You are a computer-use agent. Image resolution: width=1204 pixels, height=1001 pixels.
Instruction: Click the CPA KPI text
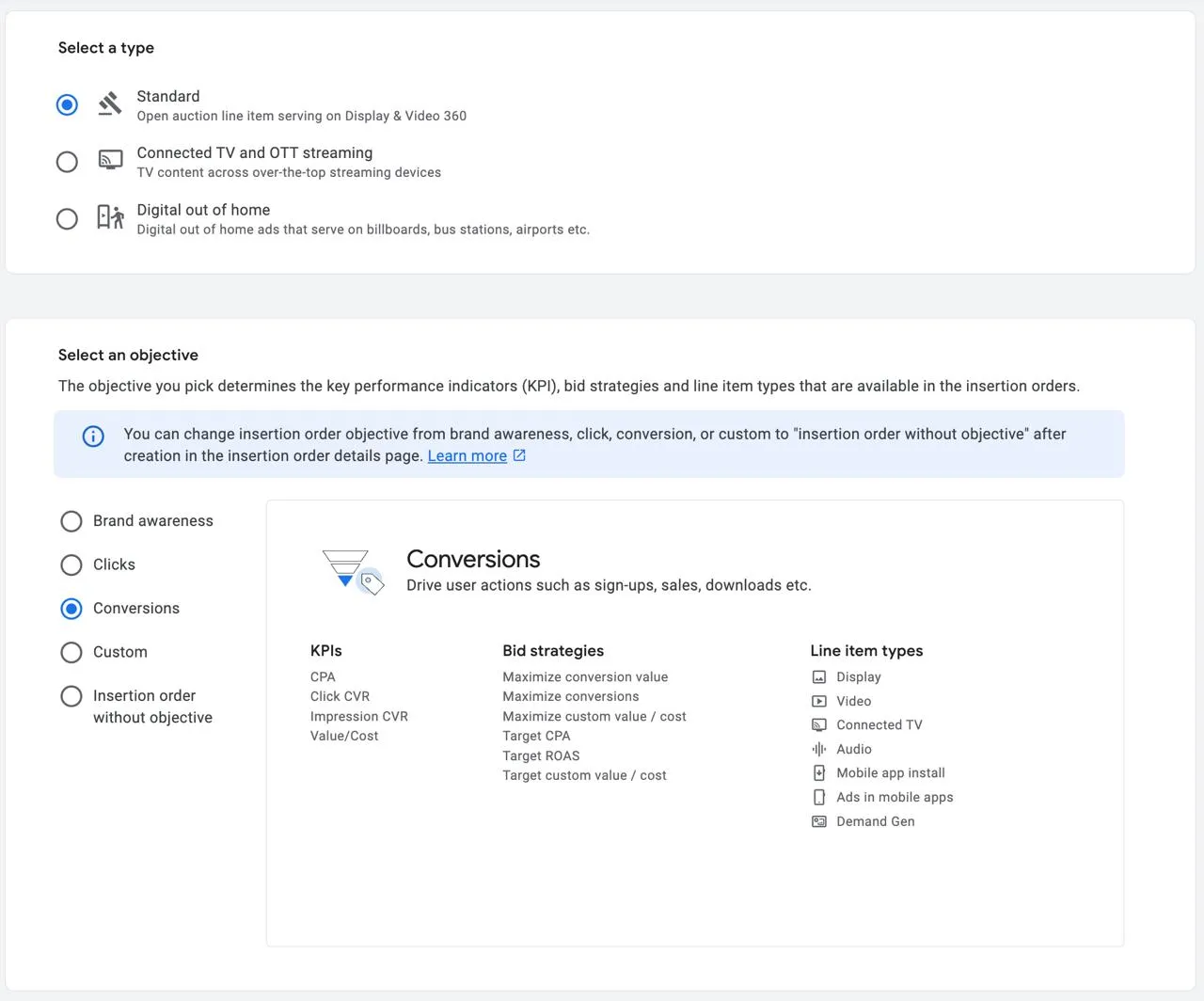point(323,677)
